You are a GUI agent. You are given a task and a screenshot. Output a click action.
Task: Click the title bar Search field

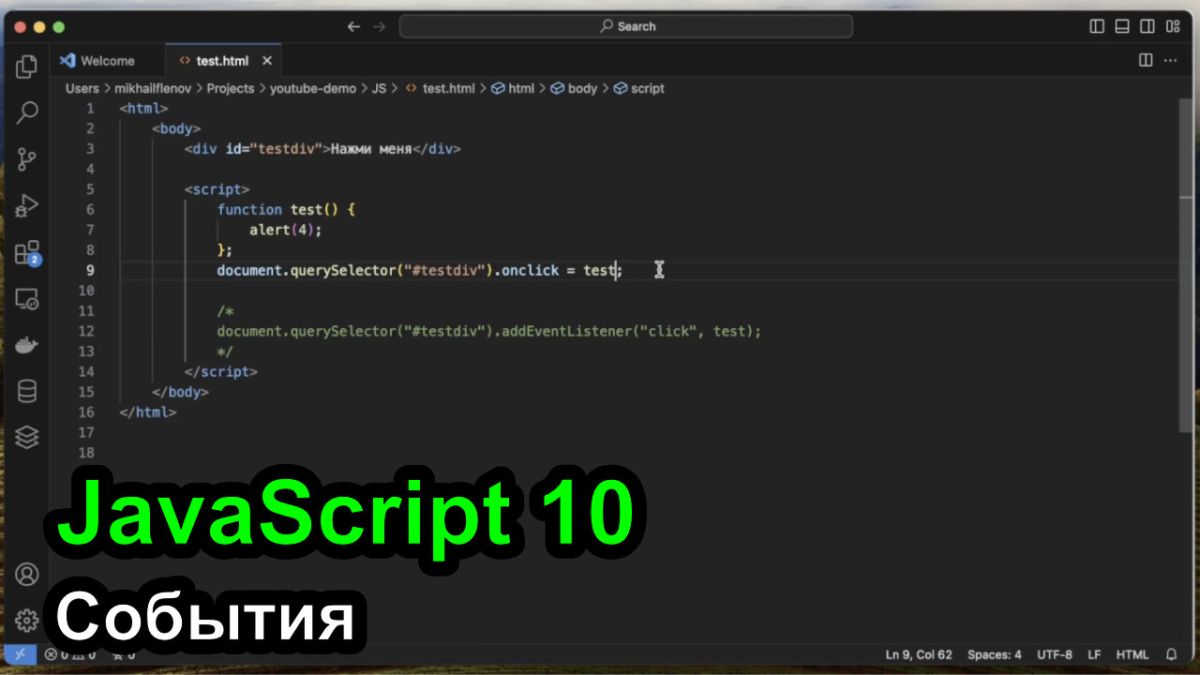626,26
